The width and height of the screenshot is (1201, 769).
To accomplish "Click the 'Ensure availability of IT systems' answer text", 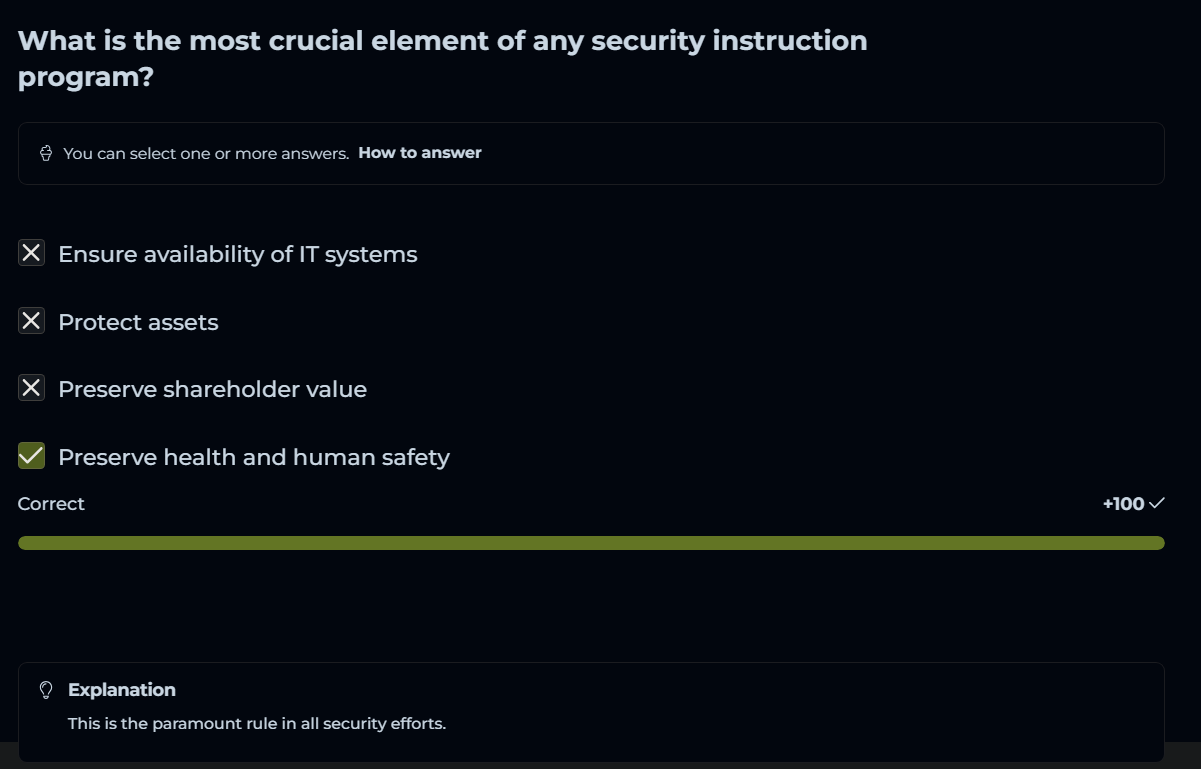I will point(238,254).
